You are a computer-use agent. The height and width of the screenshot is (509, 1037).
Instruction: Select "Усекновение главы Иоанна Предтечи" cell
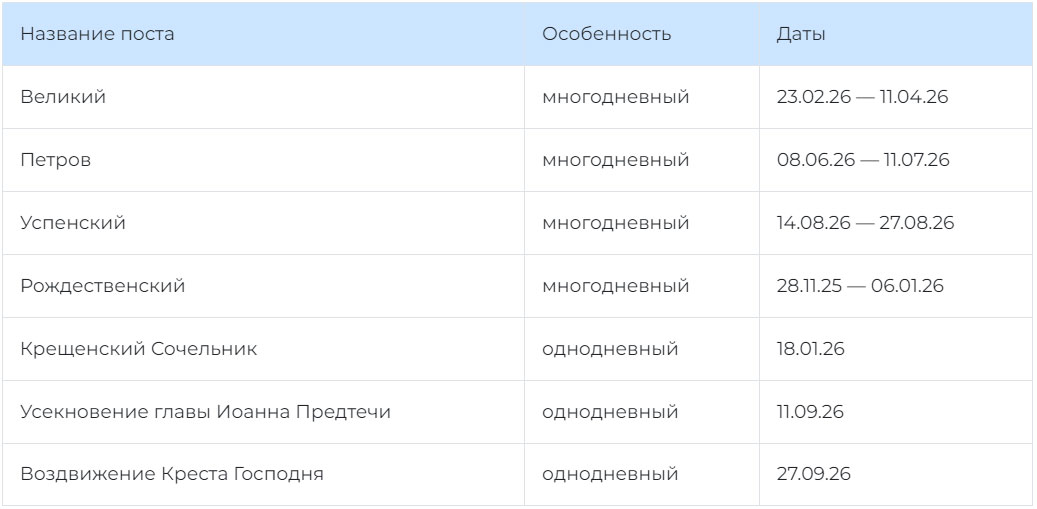205,412
